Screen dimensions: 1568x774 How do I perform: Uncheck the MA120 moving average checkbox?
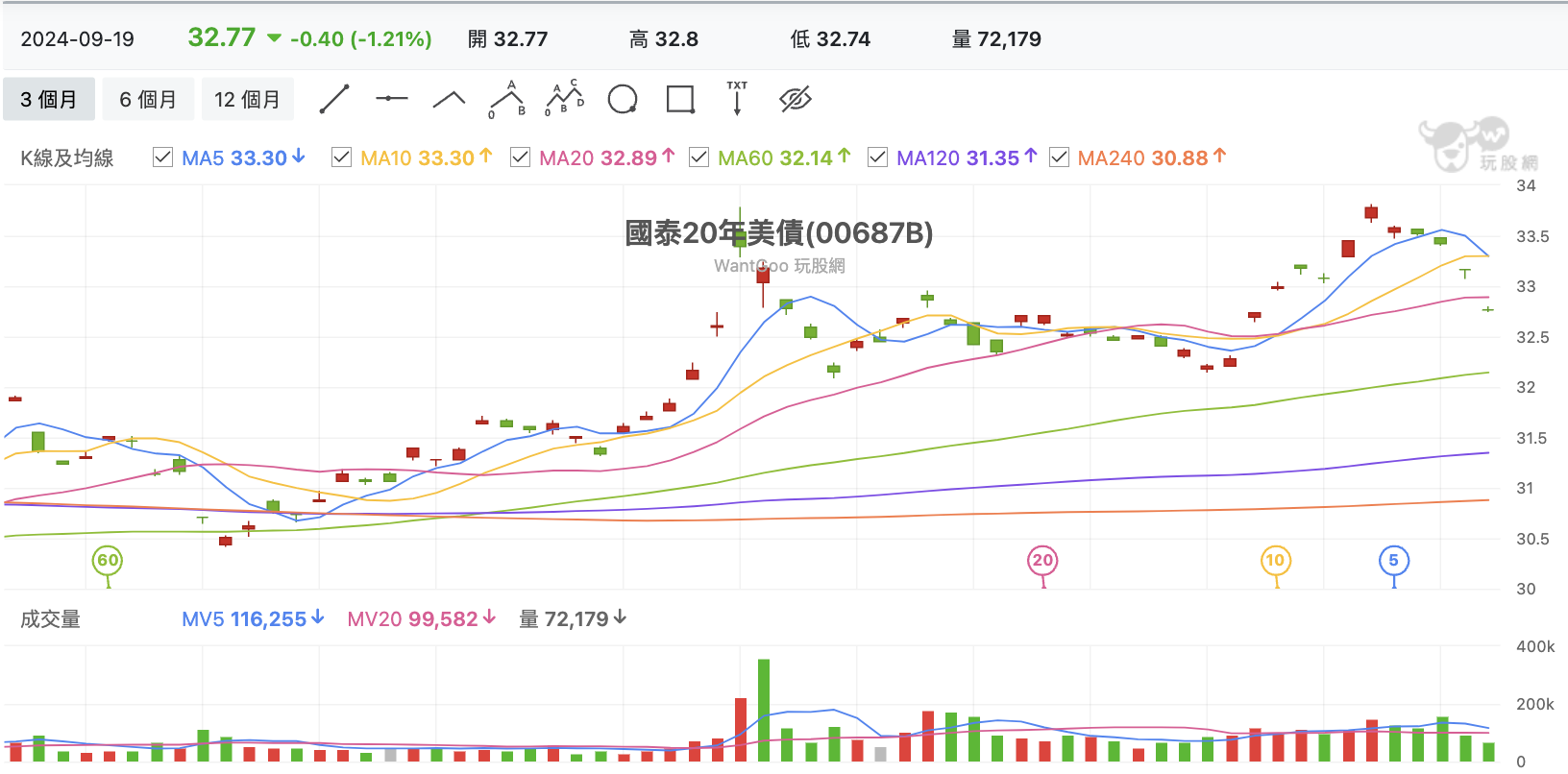pos(877,157)
